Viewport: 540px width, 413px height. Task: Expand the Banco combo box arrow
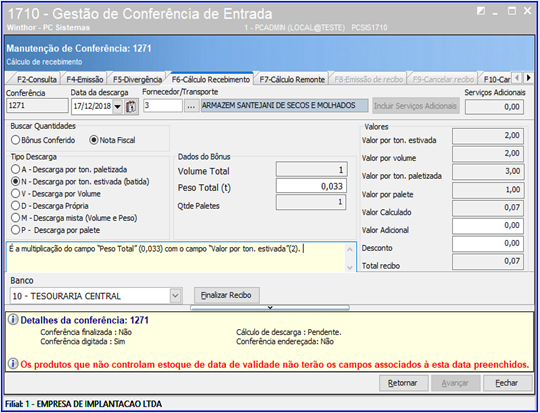click(175, 296)
